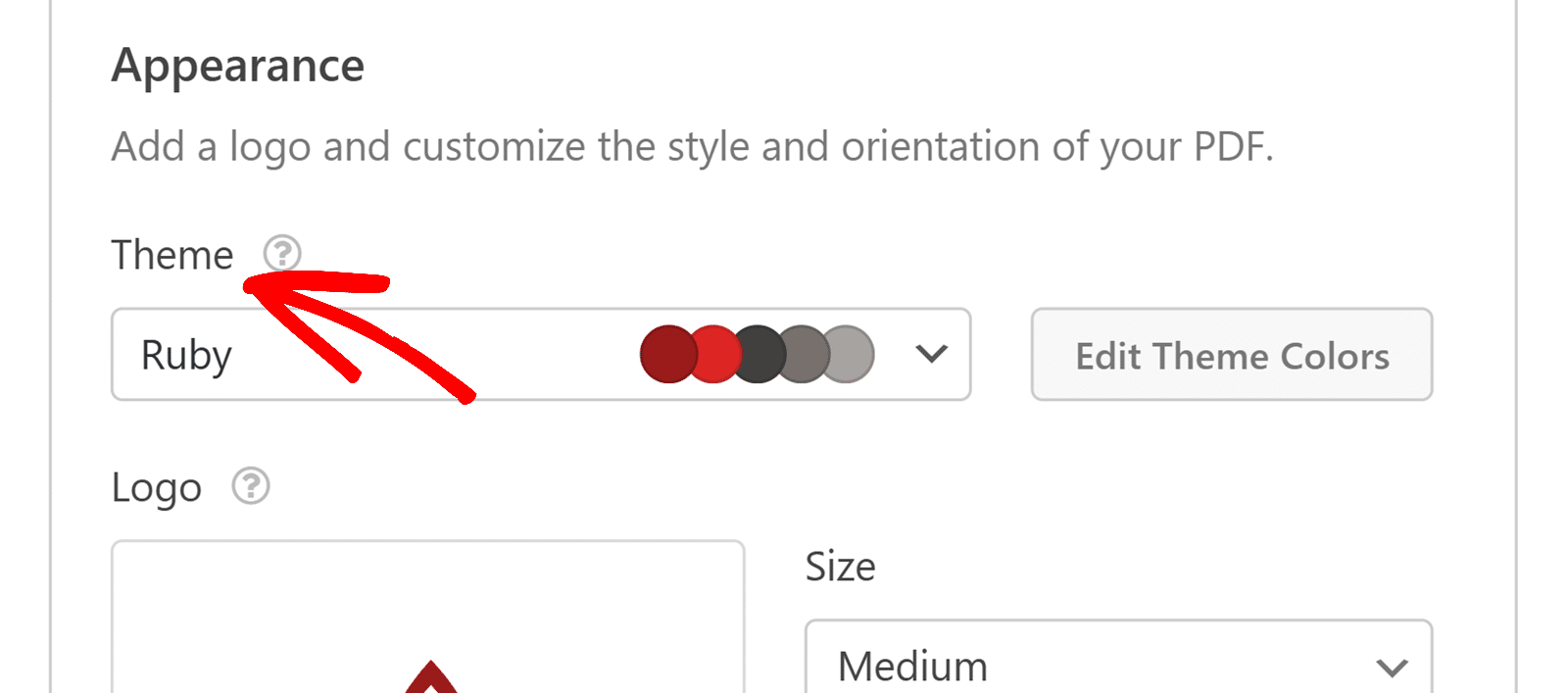
Task: Click the Logo field label
Action: [x=157, y=486]
